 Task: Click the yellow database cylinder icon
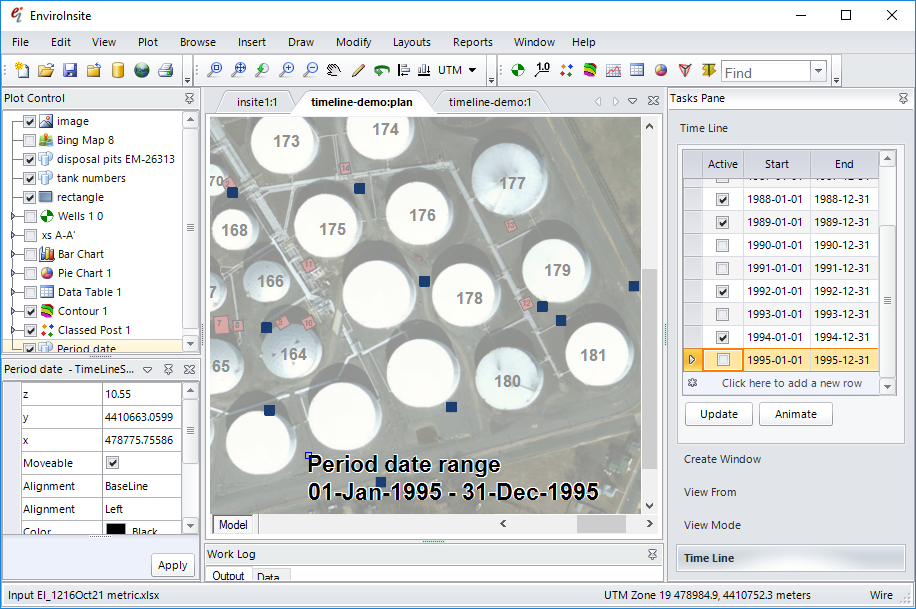[x=118, y=70]
